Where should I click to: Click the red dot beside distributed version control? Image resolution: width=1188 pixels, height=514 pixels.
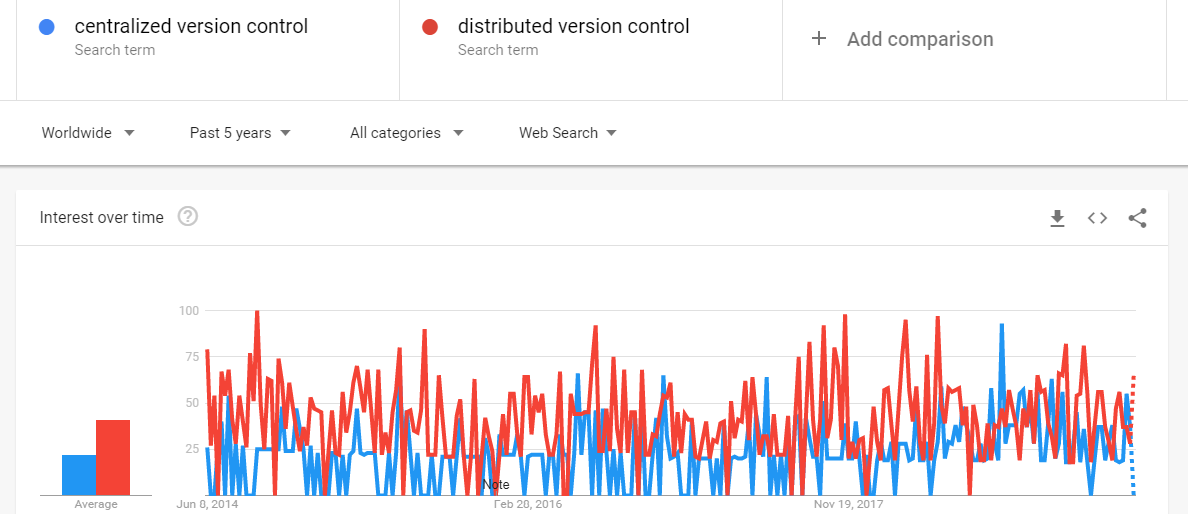(x=430, y=27)
